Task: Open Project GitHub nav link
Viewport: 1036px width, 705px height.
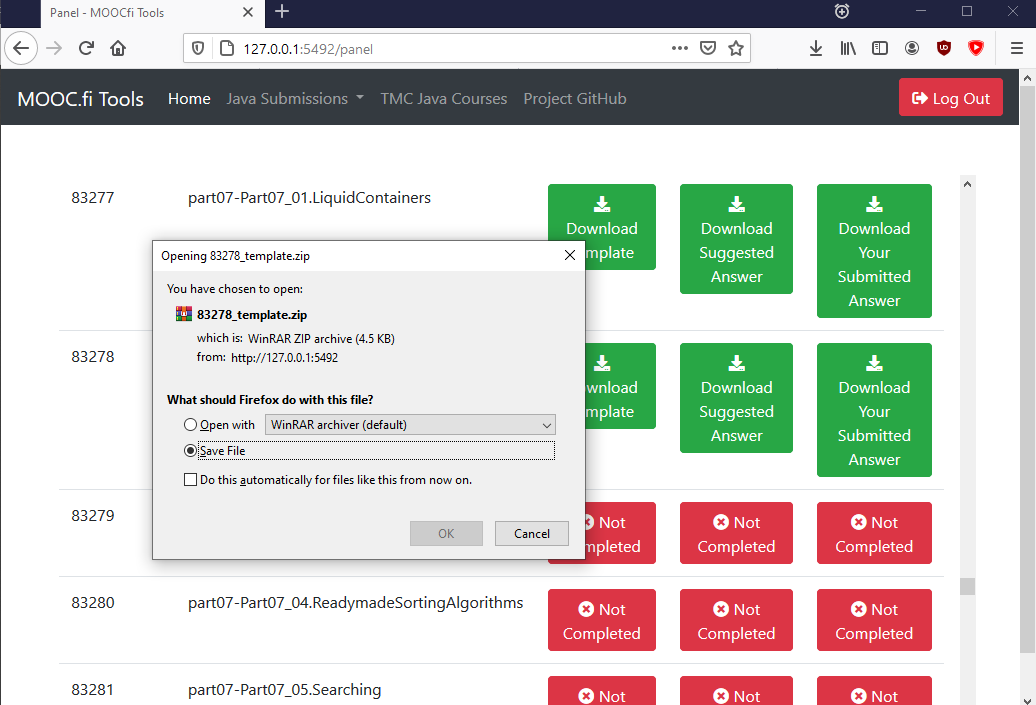Action: tap(575, 98)
